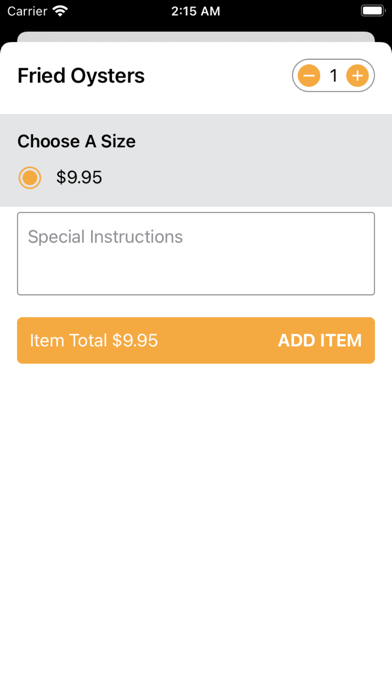Select the $9.95 size radio button
This screenshot has height=696, width=392.
coord(30,178)
